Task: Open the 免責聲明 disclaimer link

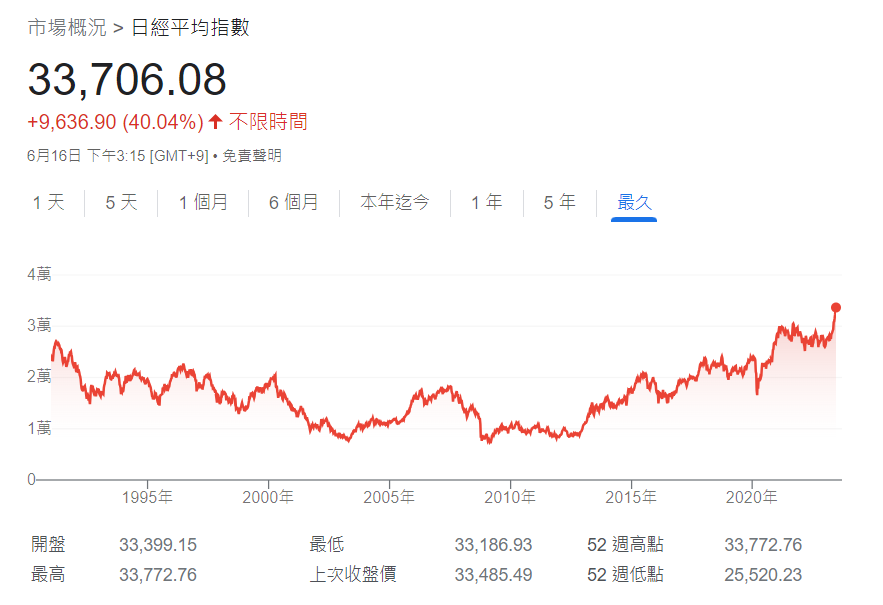Action: click(x=252, y=155)
